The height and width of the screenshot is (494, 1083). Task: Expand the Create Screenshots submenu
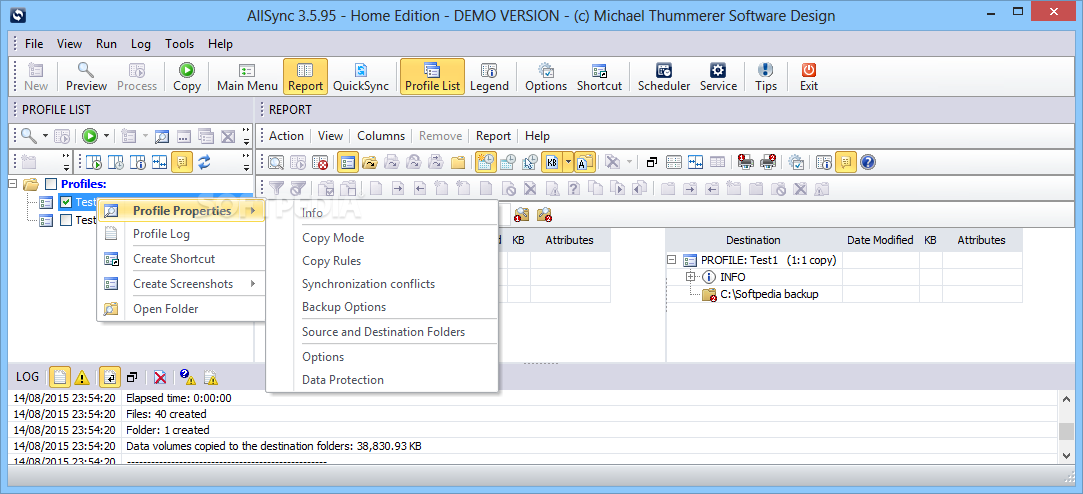(181, 284)
